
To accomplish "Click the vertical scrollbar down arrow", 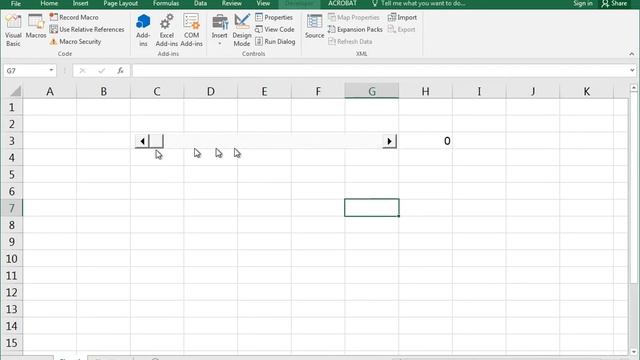I will pos(633,351).
